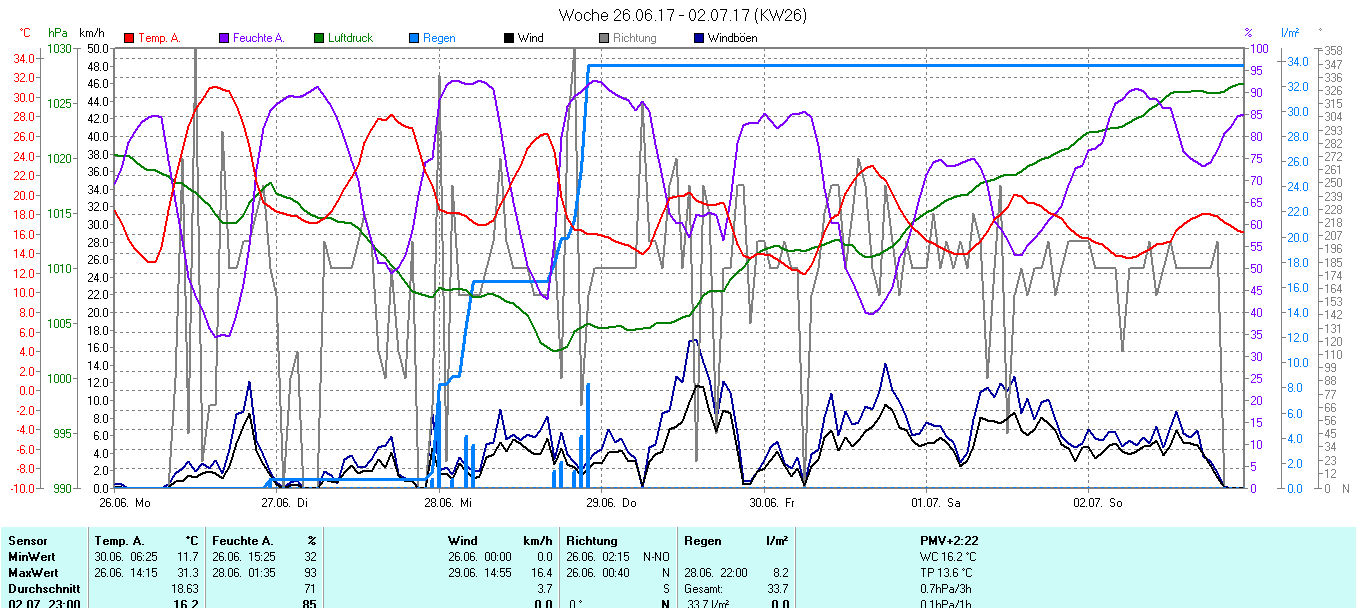Click the purple Feuchte A. legend square

(224, 38)
